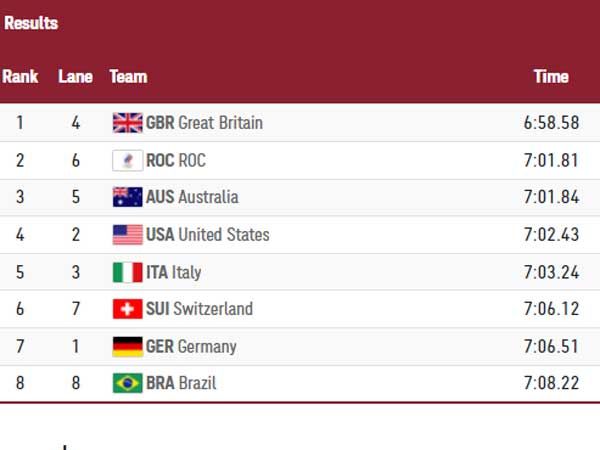Screen dimensions: 600x450
Task: Click the Italy flag icon
Action: pyautogui.click(x=127, y=272)
